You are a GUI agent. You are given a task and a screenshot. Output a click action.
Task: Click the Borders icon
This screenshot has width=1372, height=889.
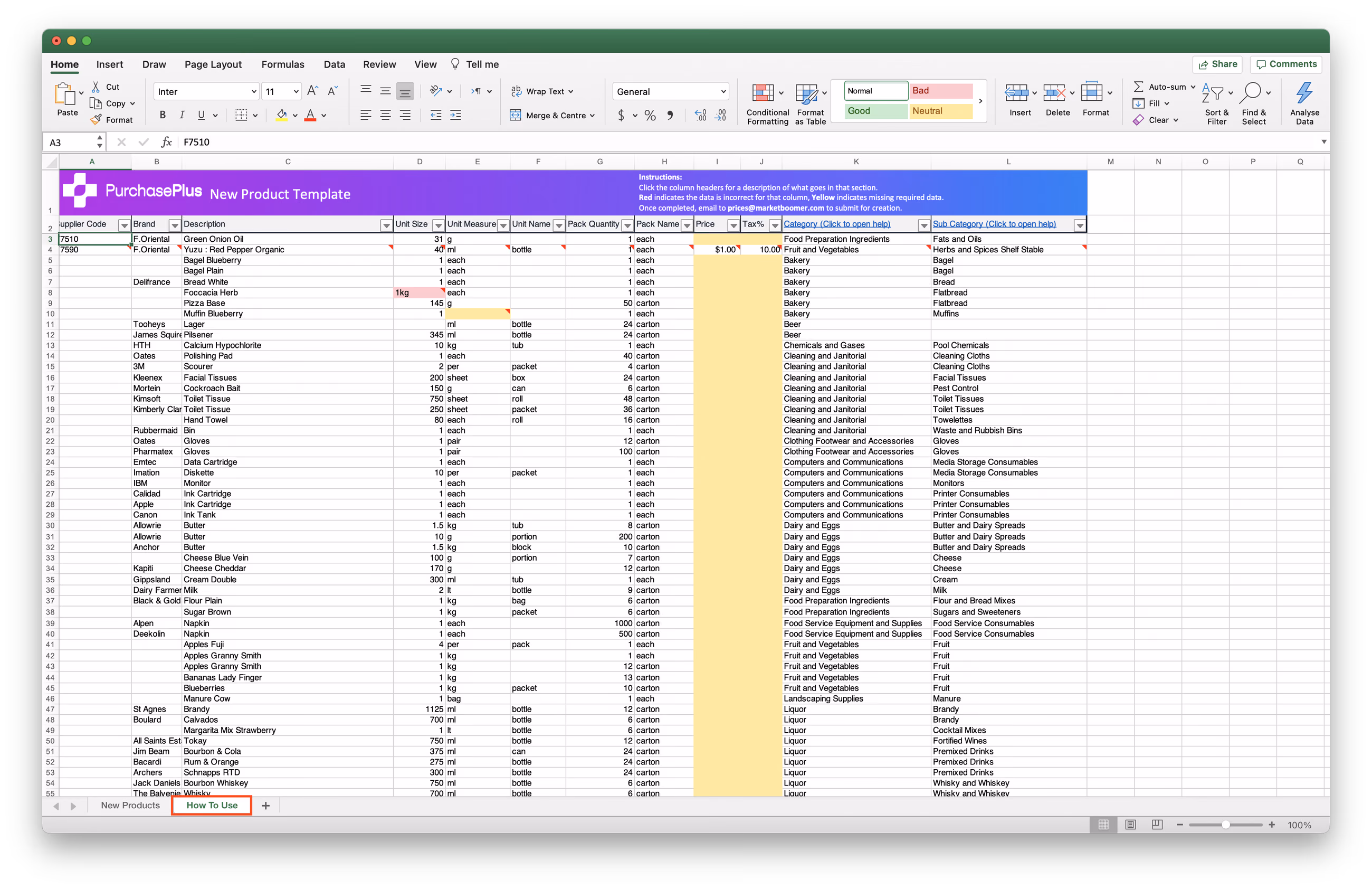click(x=242, y=115)
